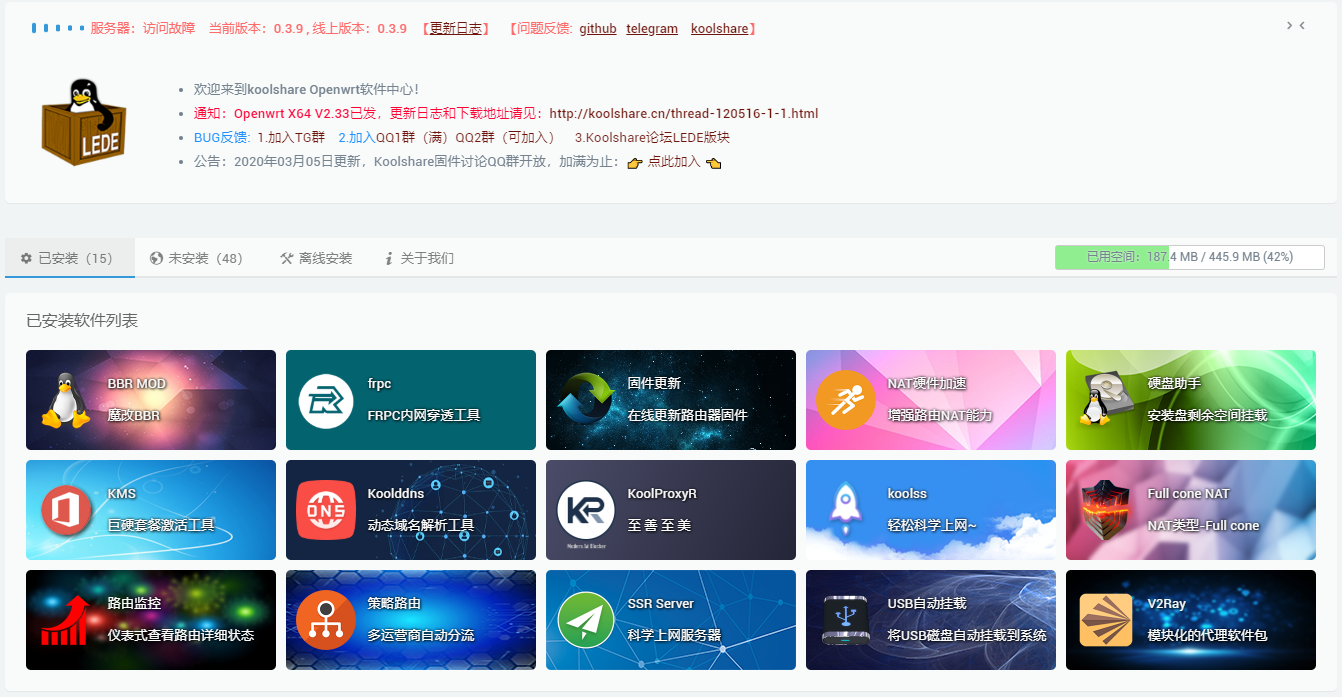Click the 多运营商自动分流 description

(x=421, y=635)
